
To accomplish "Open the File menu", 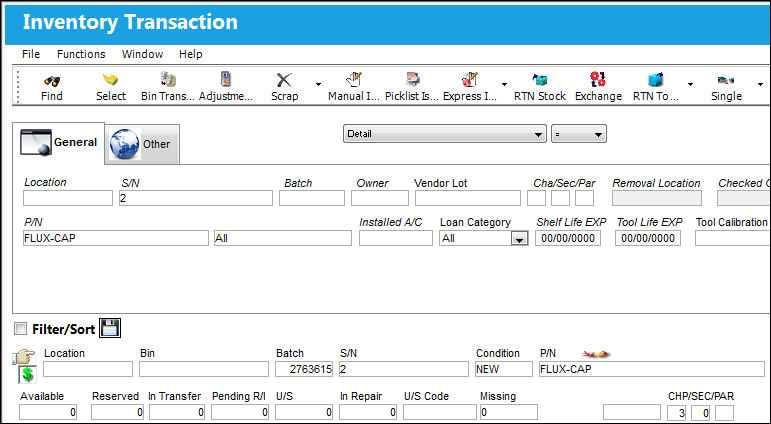I will [x=31, y=54].
